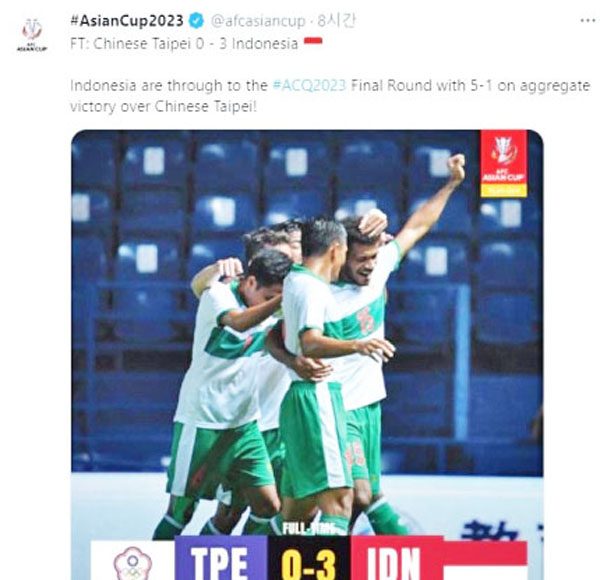Click the Indonesia flag in scoreboard
This screenshot has width=600, height=580.
tap(485, 561)
